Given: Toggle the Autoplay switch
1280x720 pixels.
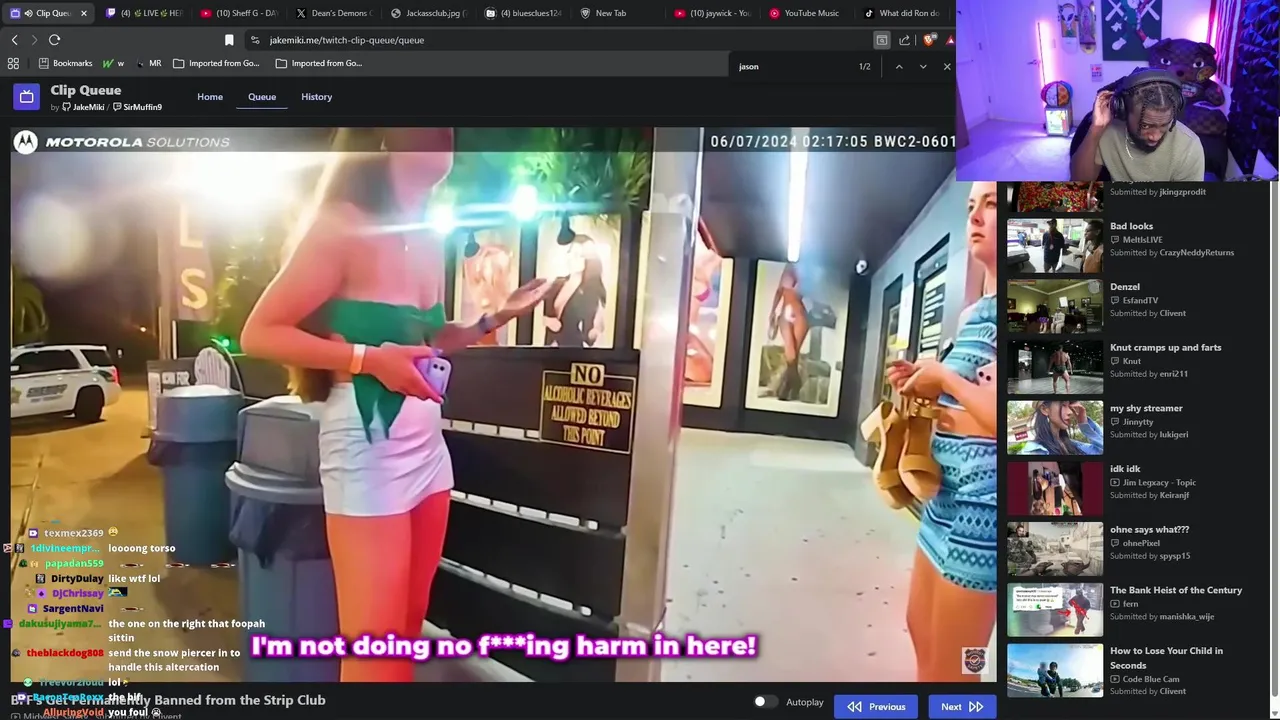Looking at the screenshot, I should point(765,702).
